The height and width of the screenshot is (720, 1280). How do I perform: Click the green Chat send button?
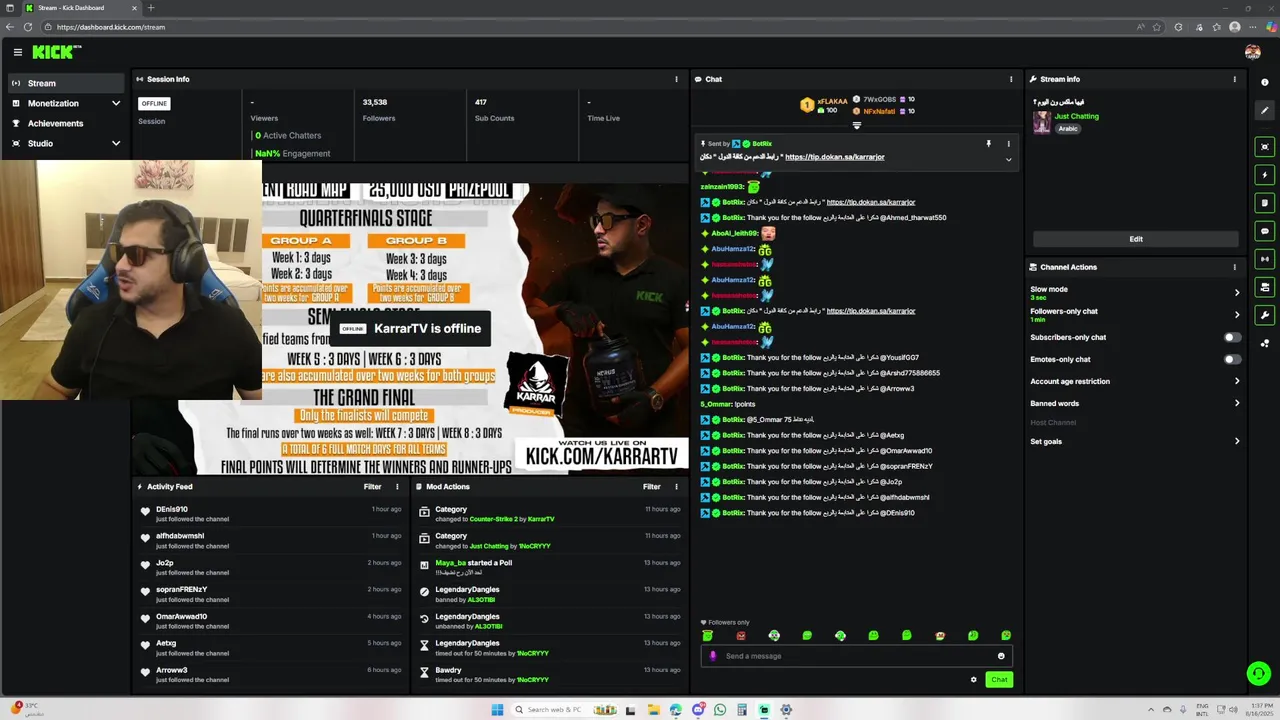coord(999,680)
